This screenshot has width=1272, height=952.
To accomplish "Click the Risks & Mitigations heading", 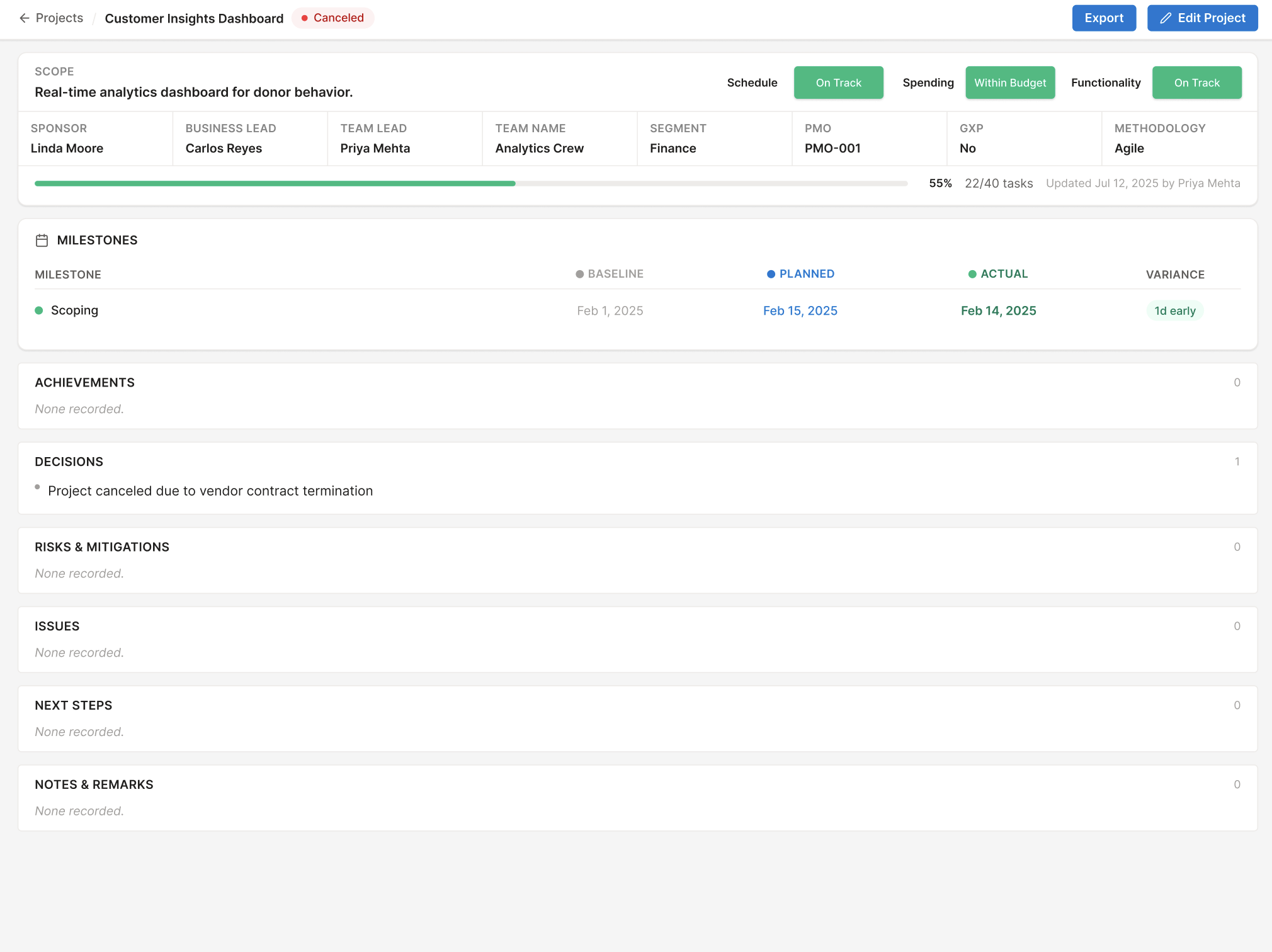I will [x=102, y=547].
